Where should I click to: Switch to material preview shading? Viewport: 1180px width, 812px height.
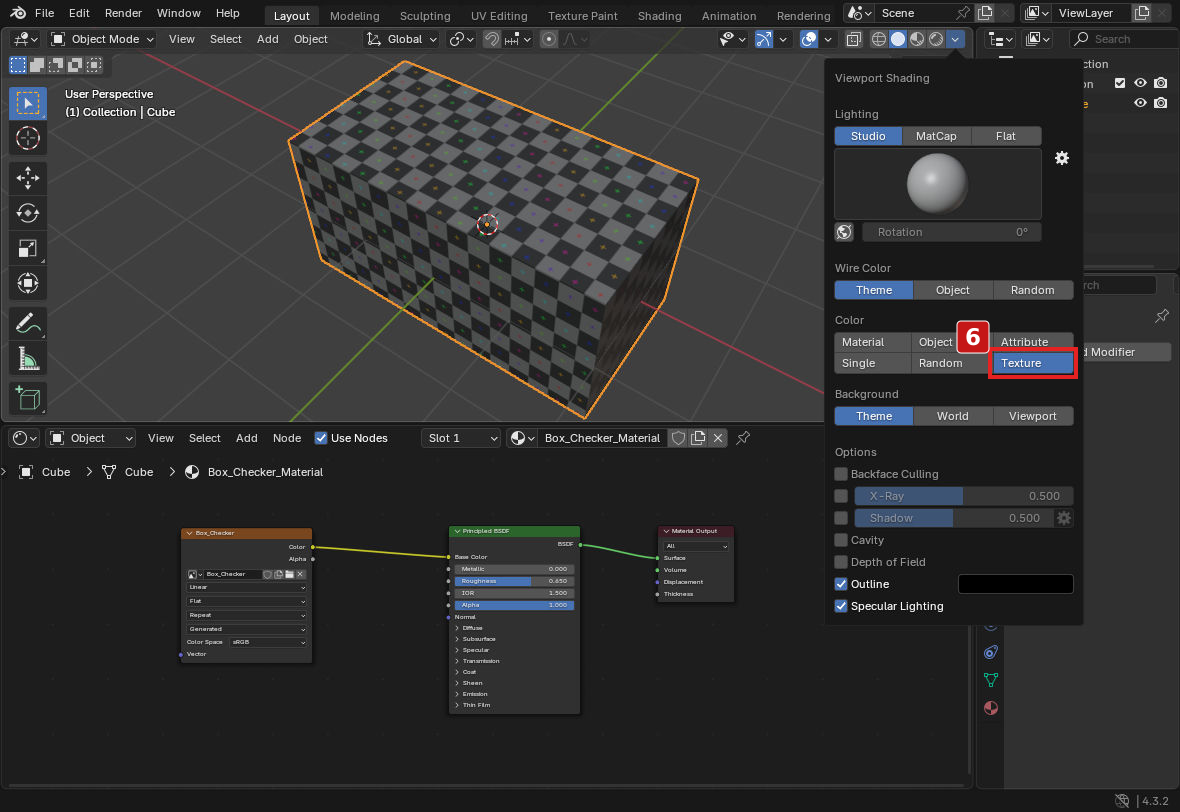pos(917,39)
